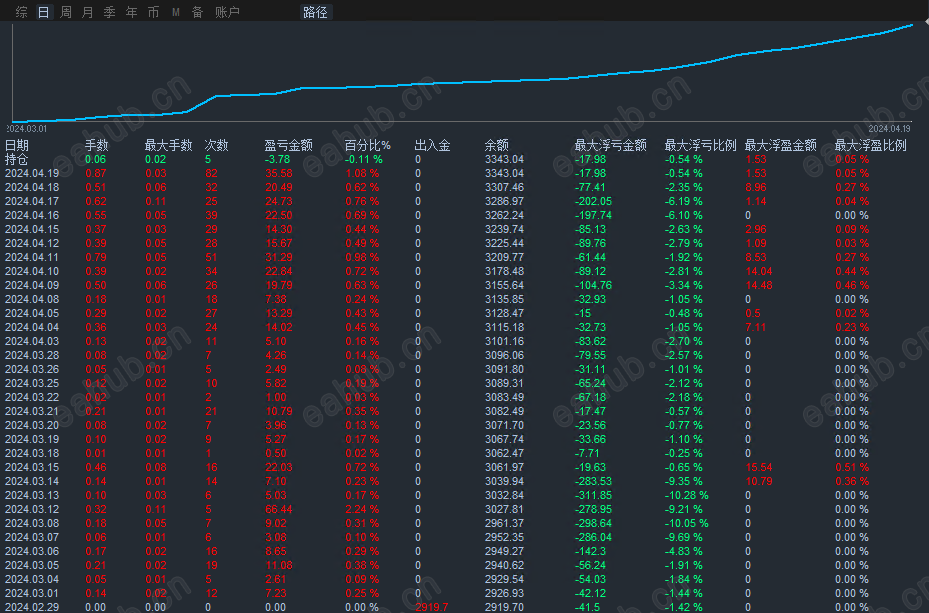This screenshot has width=929, height=613.
Task: Open the 周 weekly statistics view
Action: (64, 12)
